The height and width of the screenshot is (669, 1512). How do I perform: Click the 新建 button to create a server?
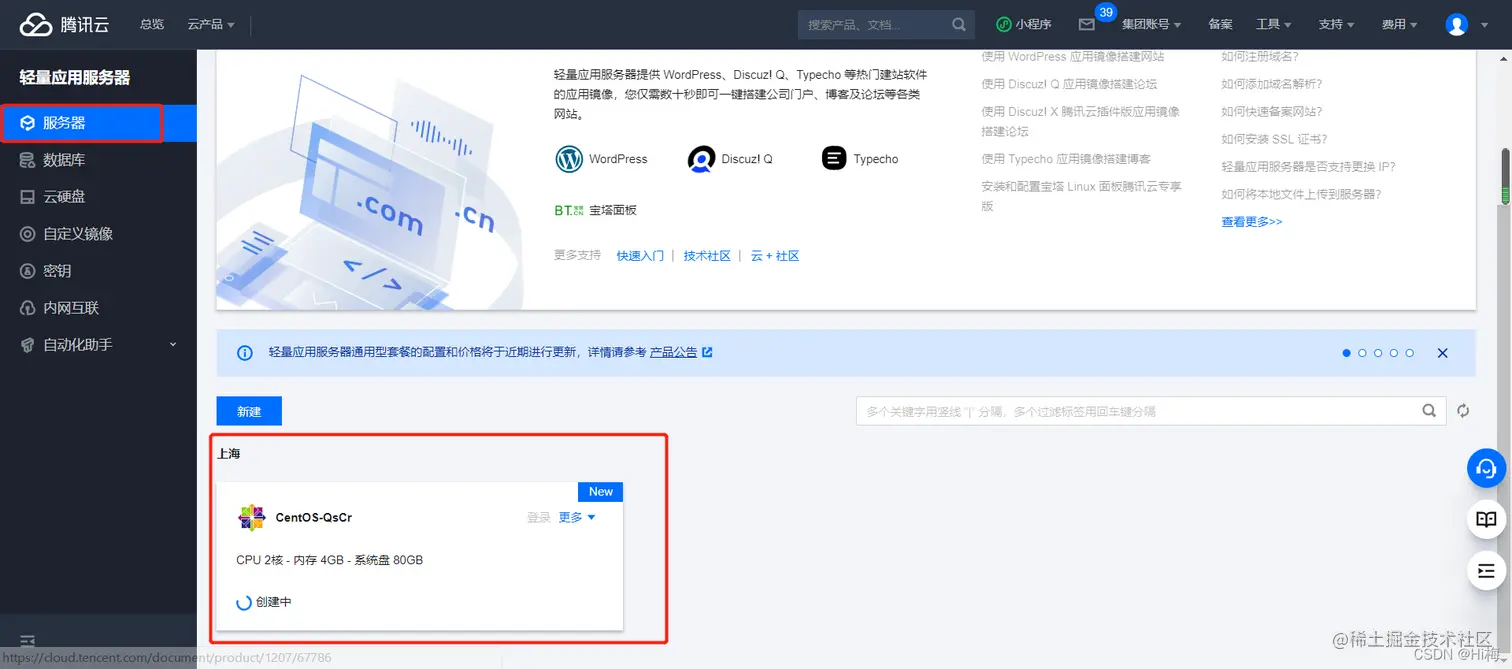click(x=248, y=410)
